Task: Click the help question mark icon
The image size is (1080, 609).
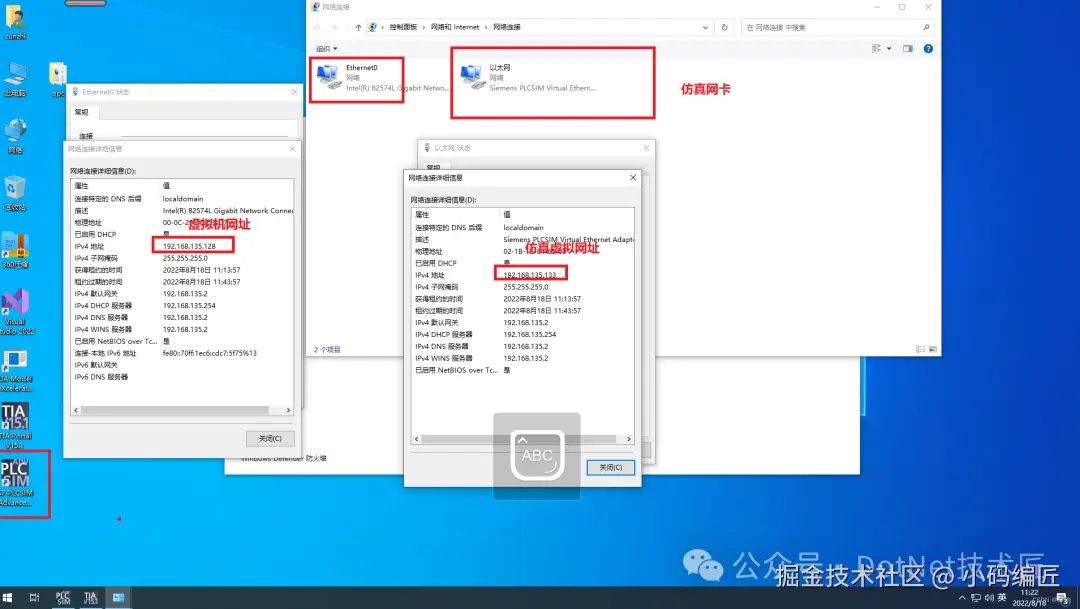Action: [928, 48]
